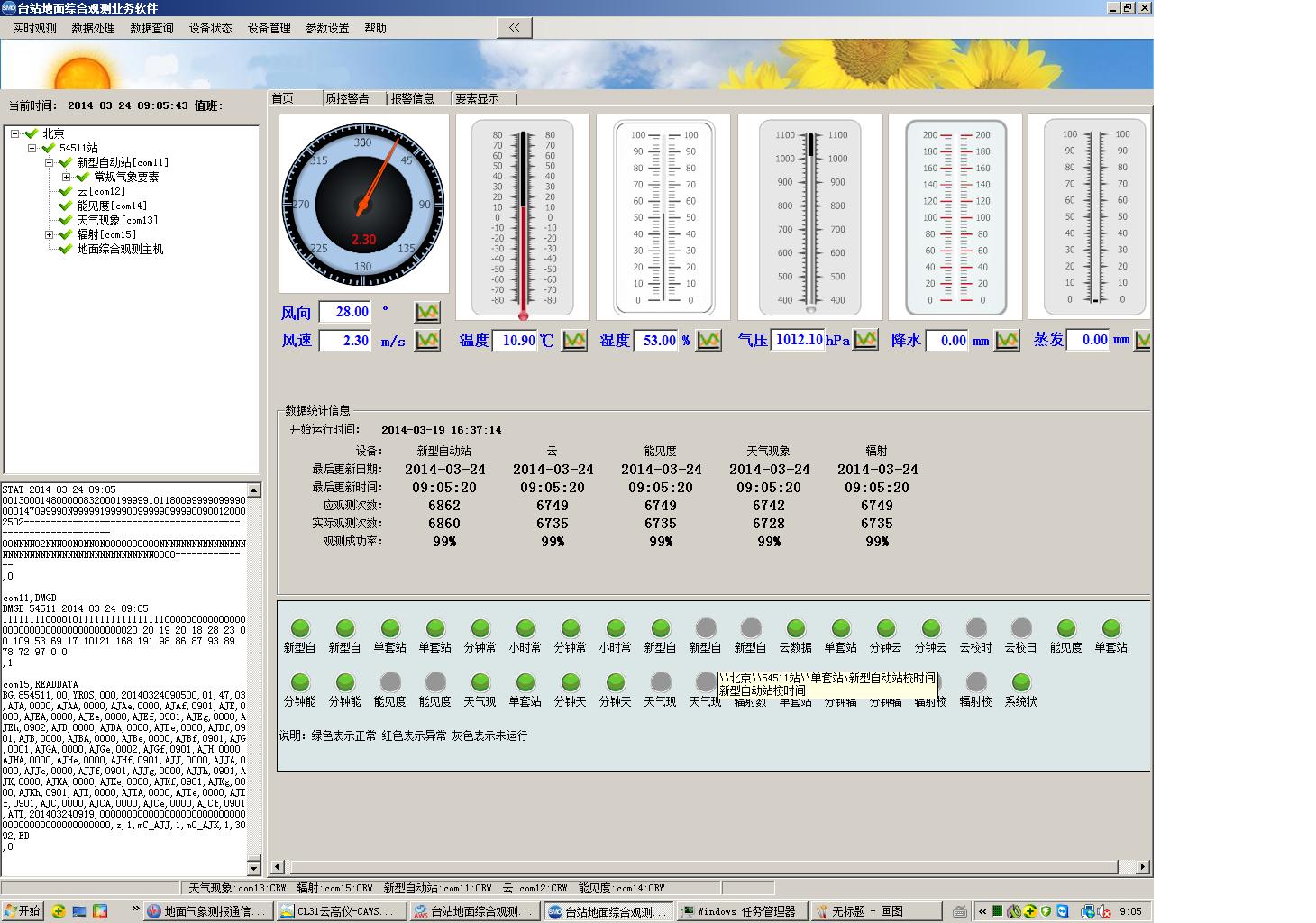Click the 温度 temperature trend chart icon

(574, 341)
